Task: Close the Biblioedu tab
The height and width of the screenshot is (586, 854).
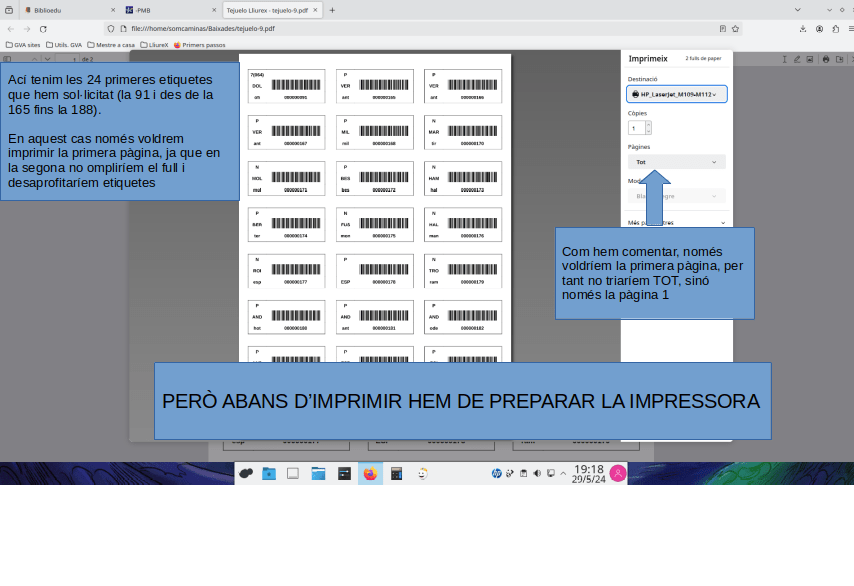Action: point(113,10)
